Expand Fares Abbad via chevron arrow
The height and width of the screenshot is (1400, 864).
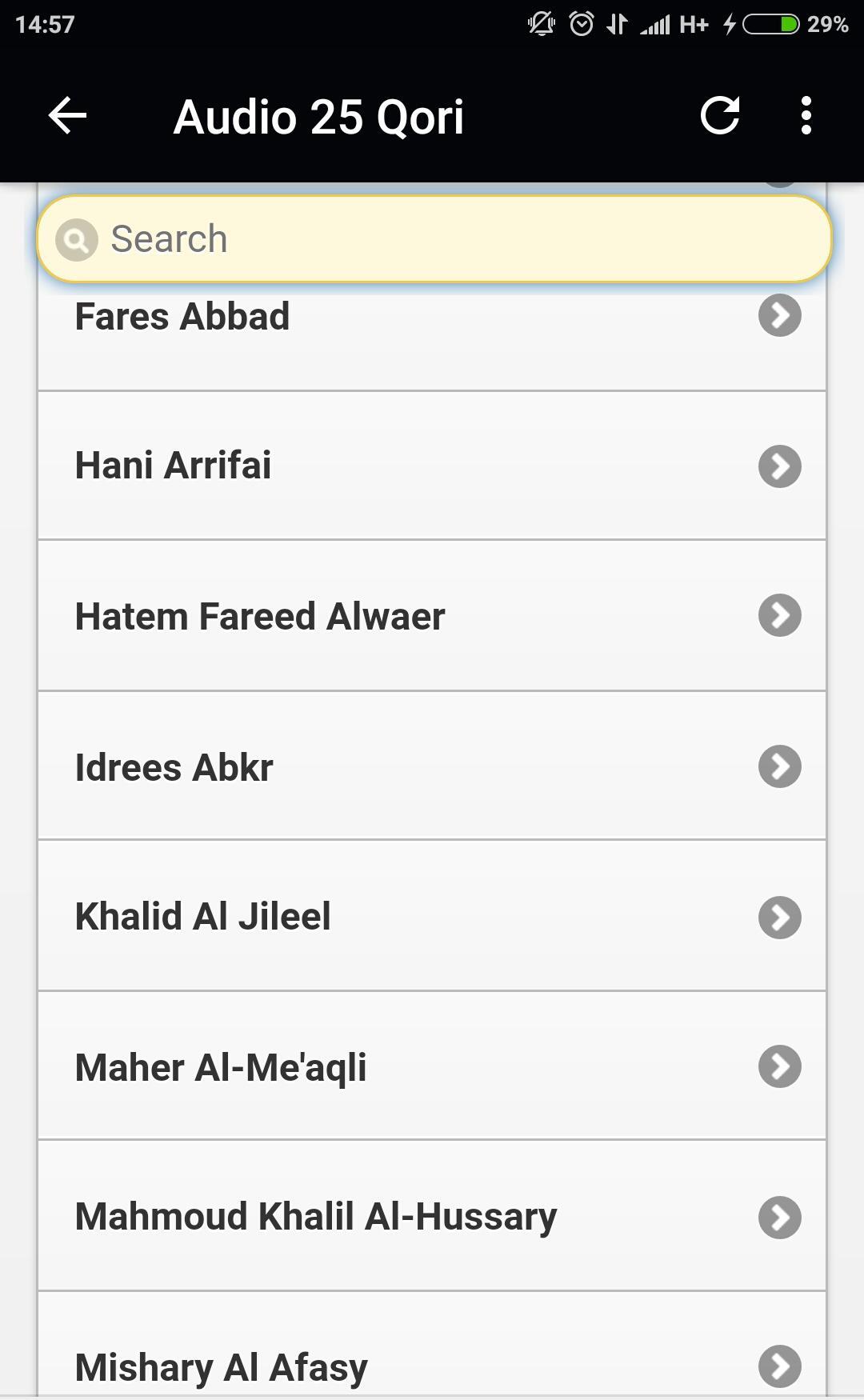[x=780, y=315]
